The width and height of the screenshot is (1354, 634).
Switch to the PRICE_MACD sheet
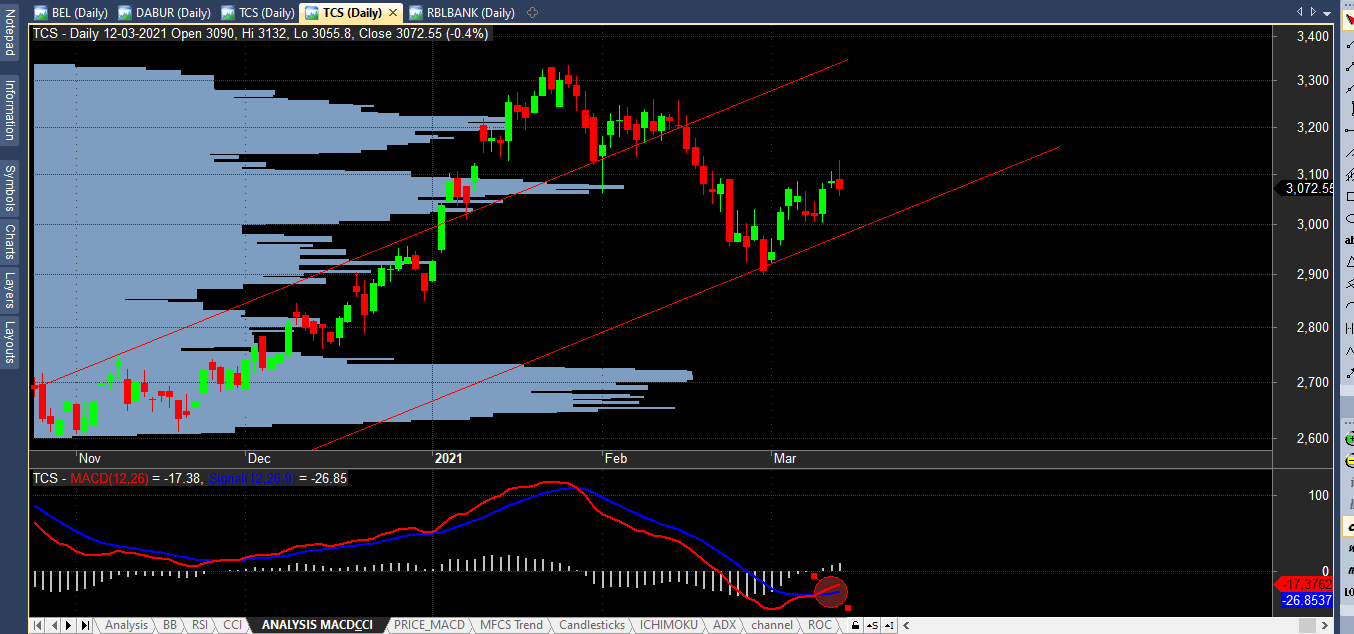point(430,625)
